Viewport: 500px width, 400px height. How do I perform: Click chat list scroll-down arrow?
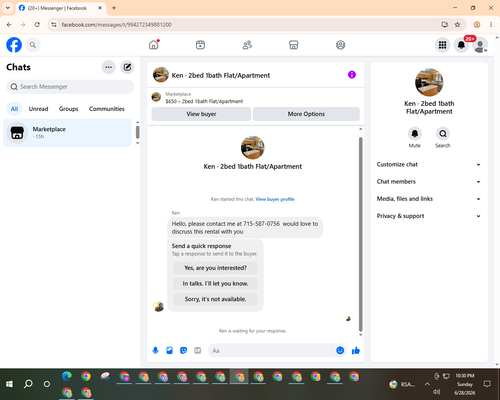tap(138, 143)
